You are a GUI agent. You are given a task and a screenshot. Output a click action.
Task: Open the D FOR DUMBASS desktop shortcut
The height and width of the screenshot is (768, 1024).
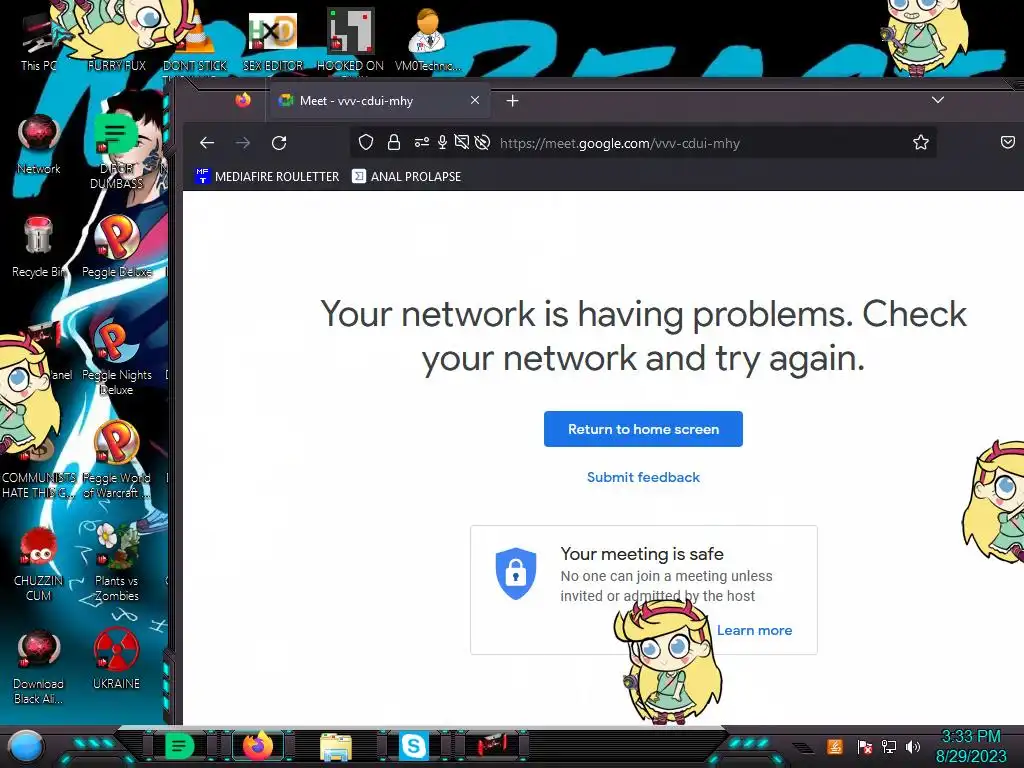[116, 152]
